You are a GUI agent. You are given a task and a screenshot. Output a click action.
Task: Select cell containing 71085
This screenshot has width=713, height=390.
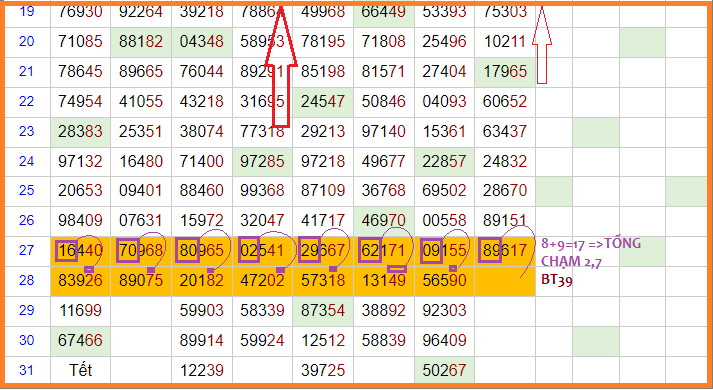[80, 42]
